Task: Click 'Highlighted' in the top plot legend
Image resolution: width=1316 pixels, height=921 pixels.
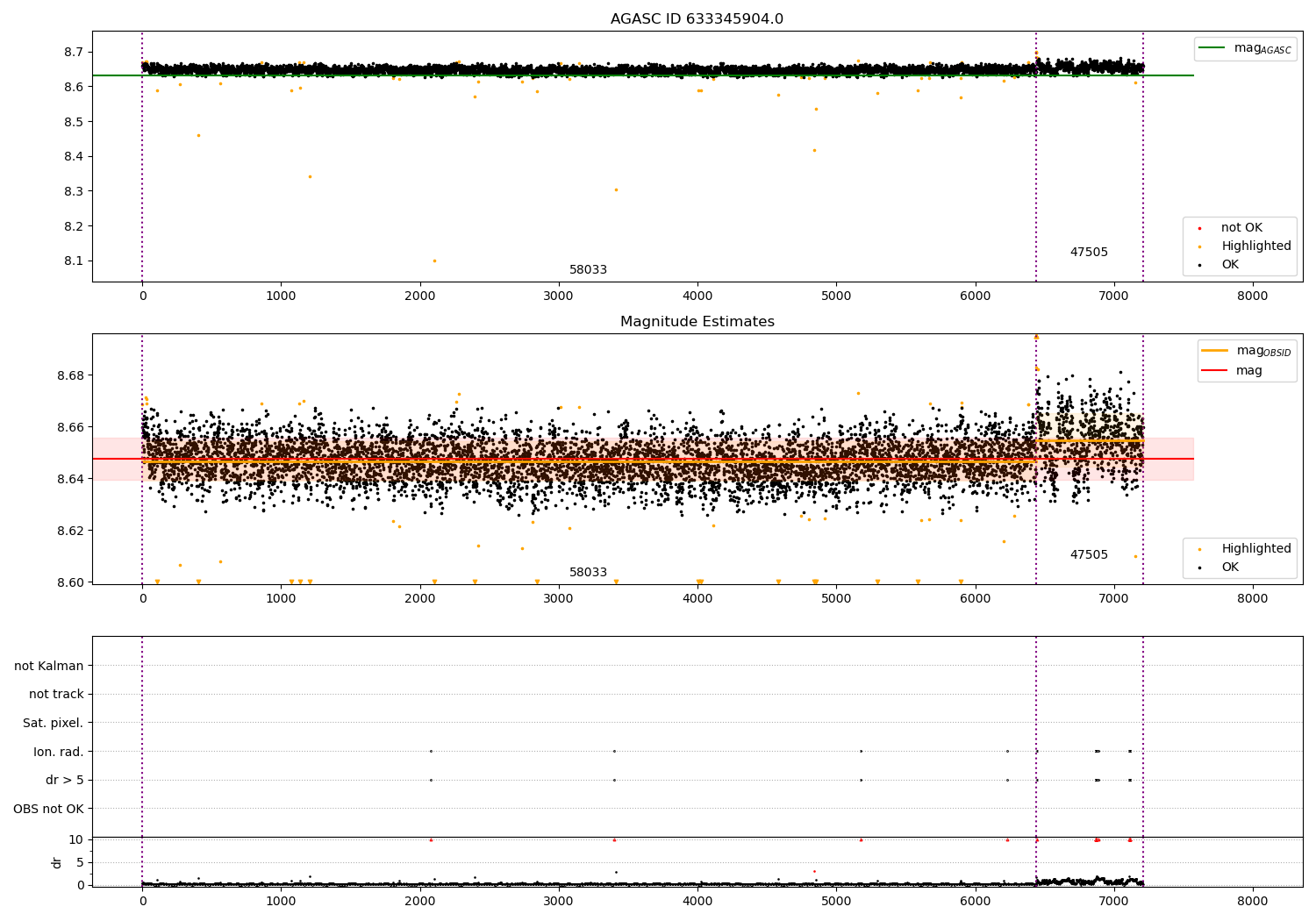Action: coord(1256,246)
